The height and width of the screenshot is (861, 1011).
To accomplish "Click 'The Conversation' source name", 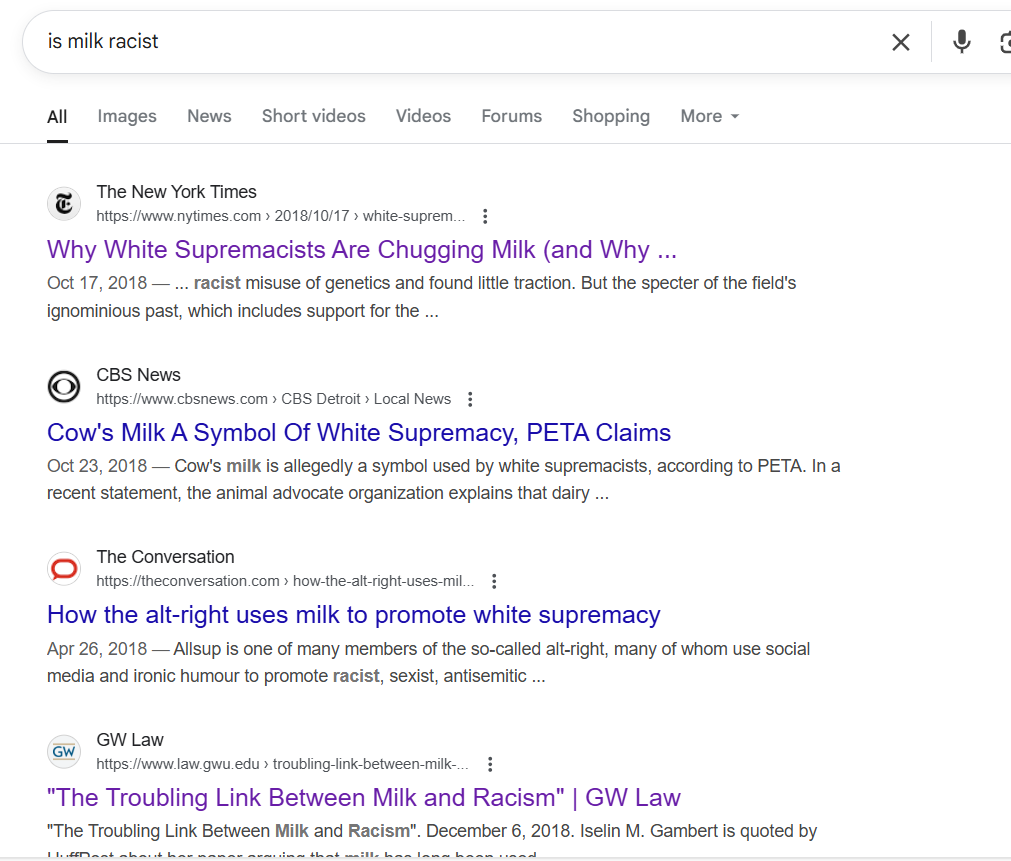I will point(166,557).
